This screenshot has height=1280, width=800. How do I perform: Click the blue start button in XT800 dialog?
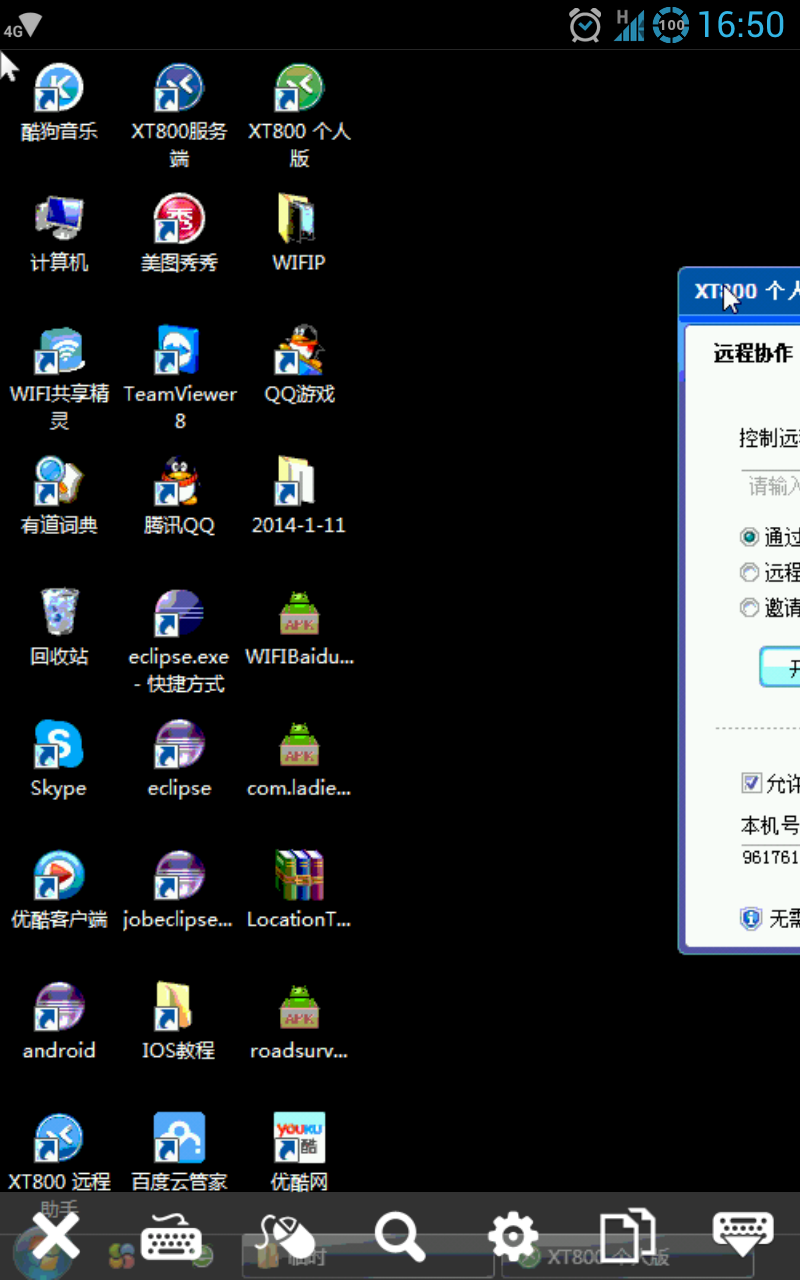tap(780, 667)
